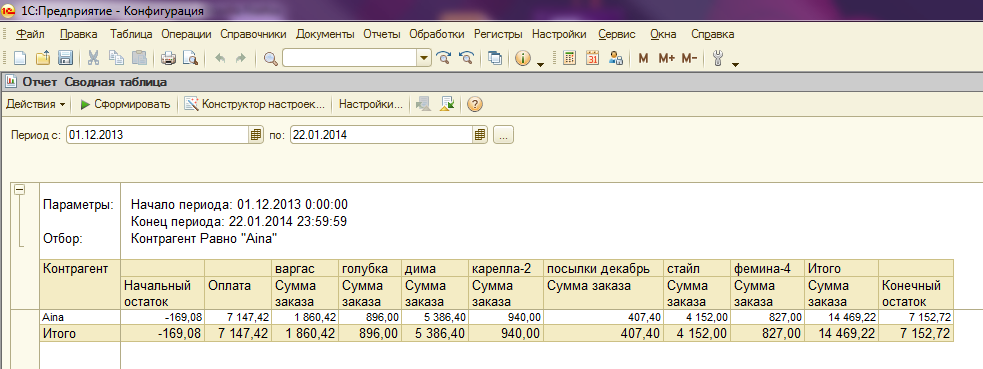983x369 pixels.
Task: Click the save settings icon in report toolbar
Action: (447, 104)
